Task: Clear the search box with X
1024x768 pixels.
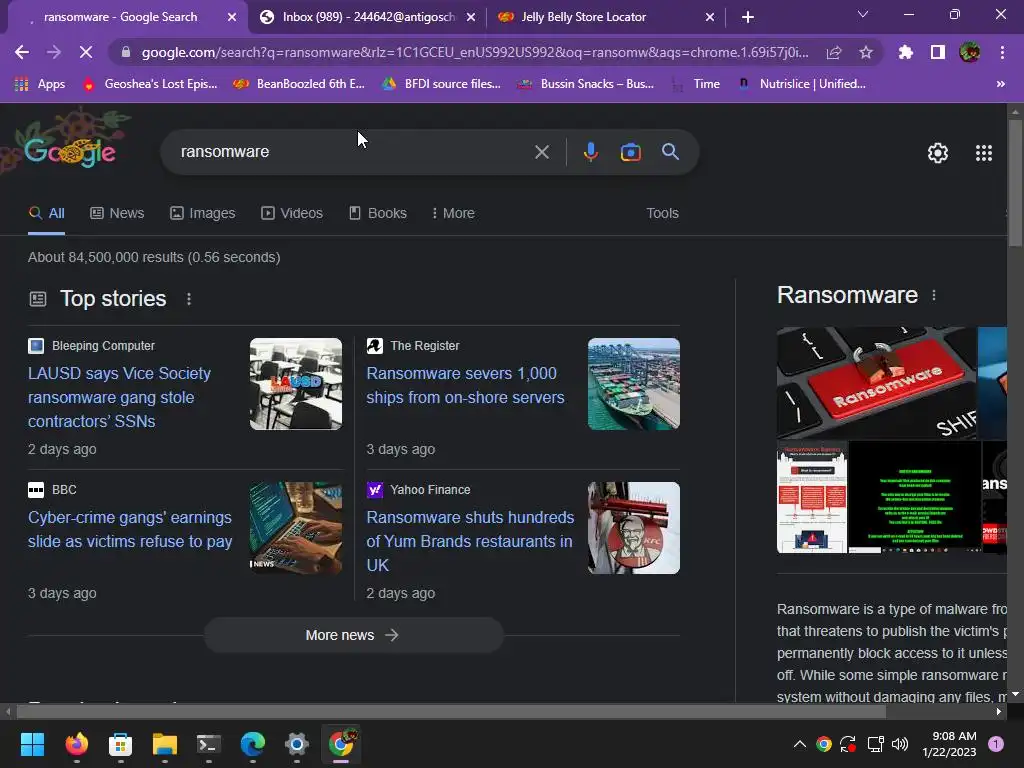Action: [542, 152]
